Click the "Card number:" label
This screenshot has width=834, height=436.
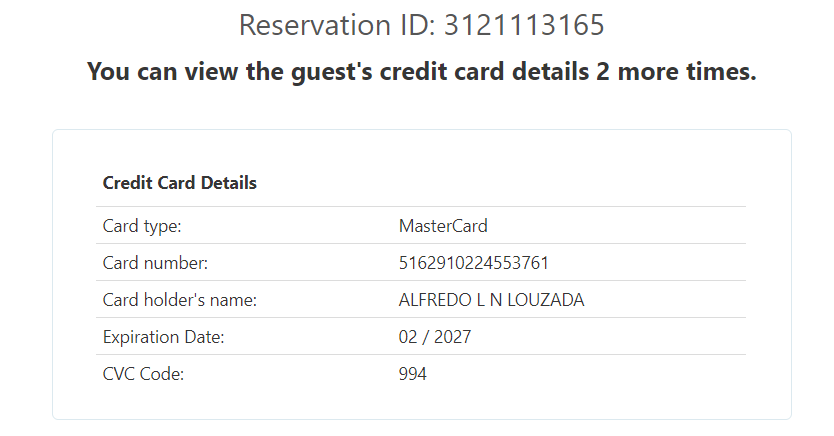coord(155,263)
